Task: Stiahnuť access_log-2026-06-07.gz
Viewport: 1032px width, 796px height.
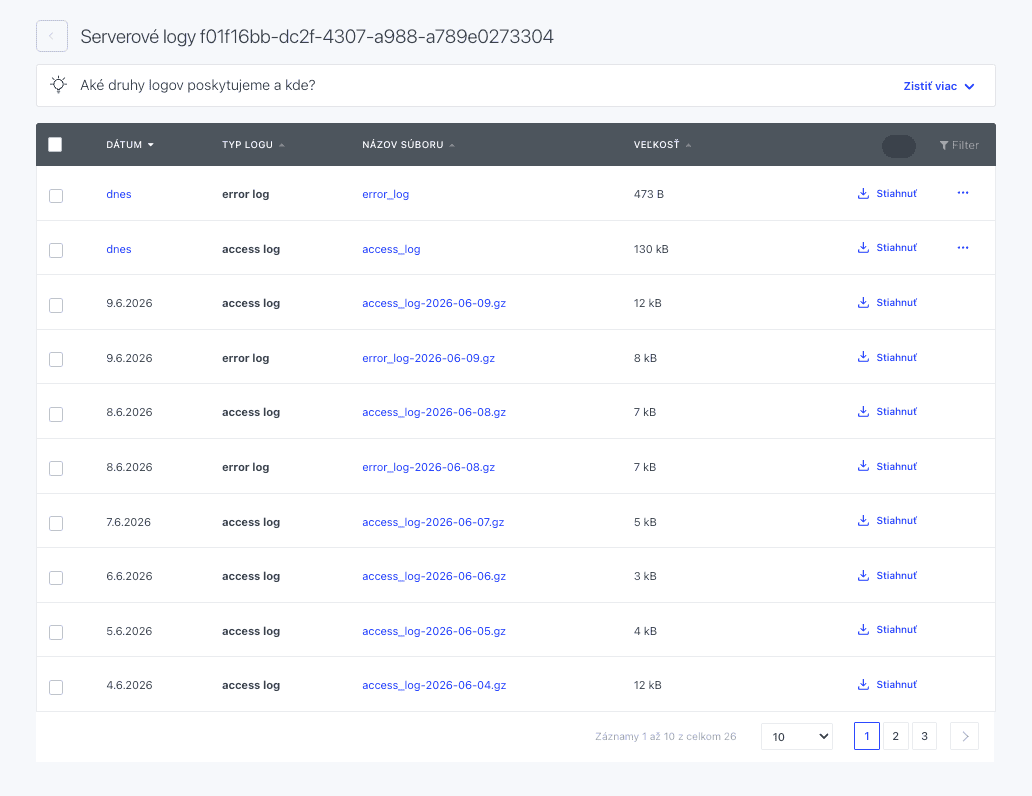Action: tap(887, 520)
